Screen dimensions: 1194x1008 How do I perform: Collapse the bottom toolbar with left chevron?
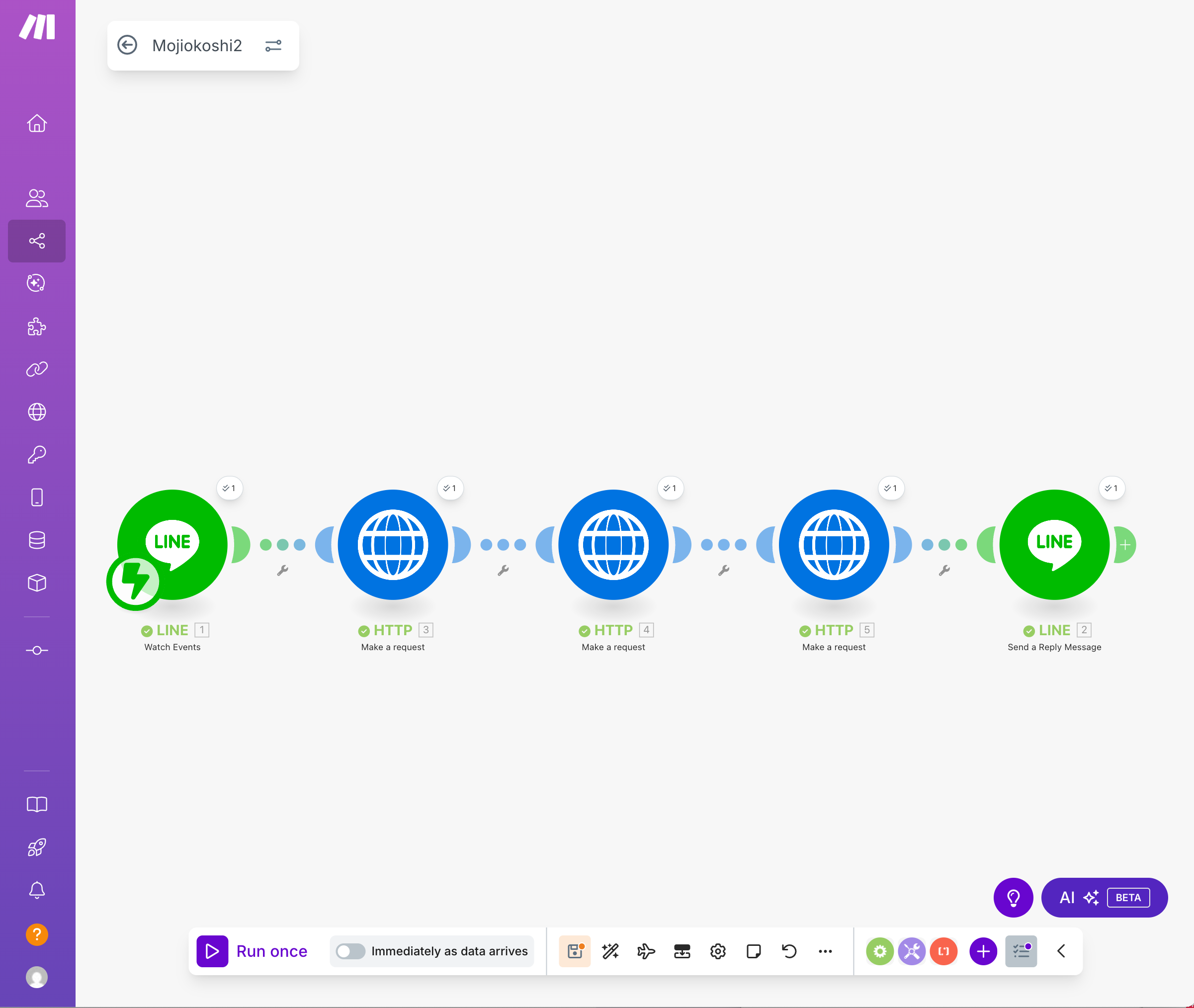pos(1061,951)
